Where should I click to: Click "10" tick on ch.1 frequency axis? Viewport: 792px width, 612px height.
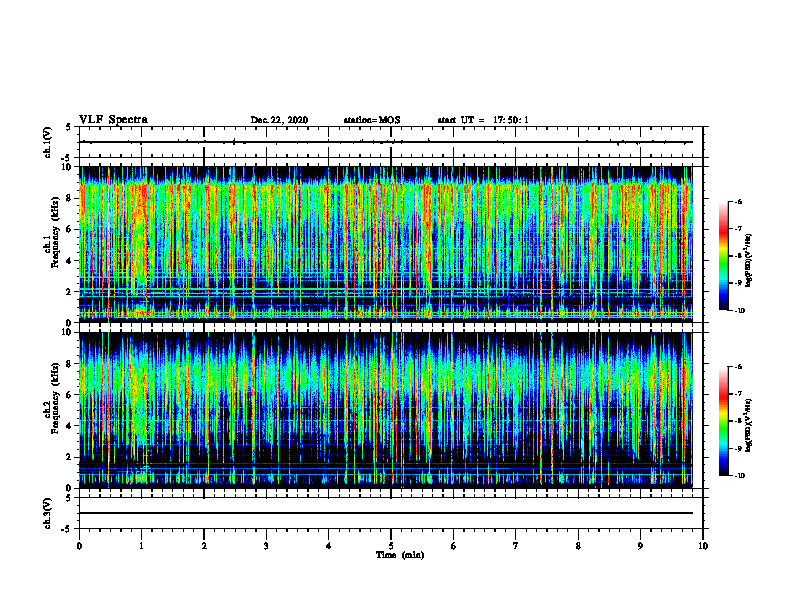(69, 167)
